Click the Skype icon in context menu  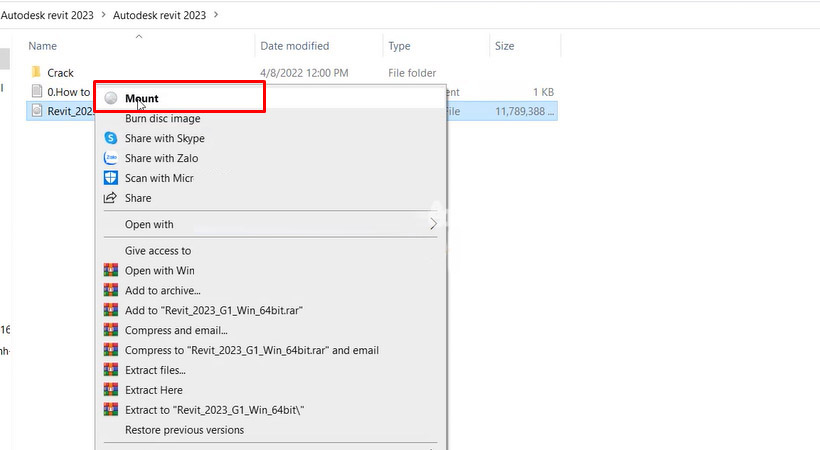click(x=111, y=138)
